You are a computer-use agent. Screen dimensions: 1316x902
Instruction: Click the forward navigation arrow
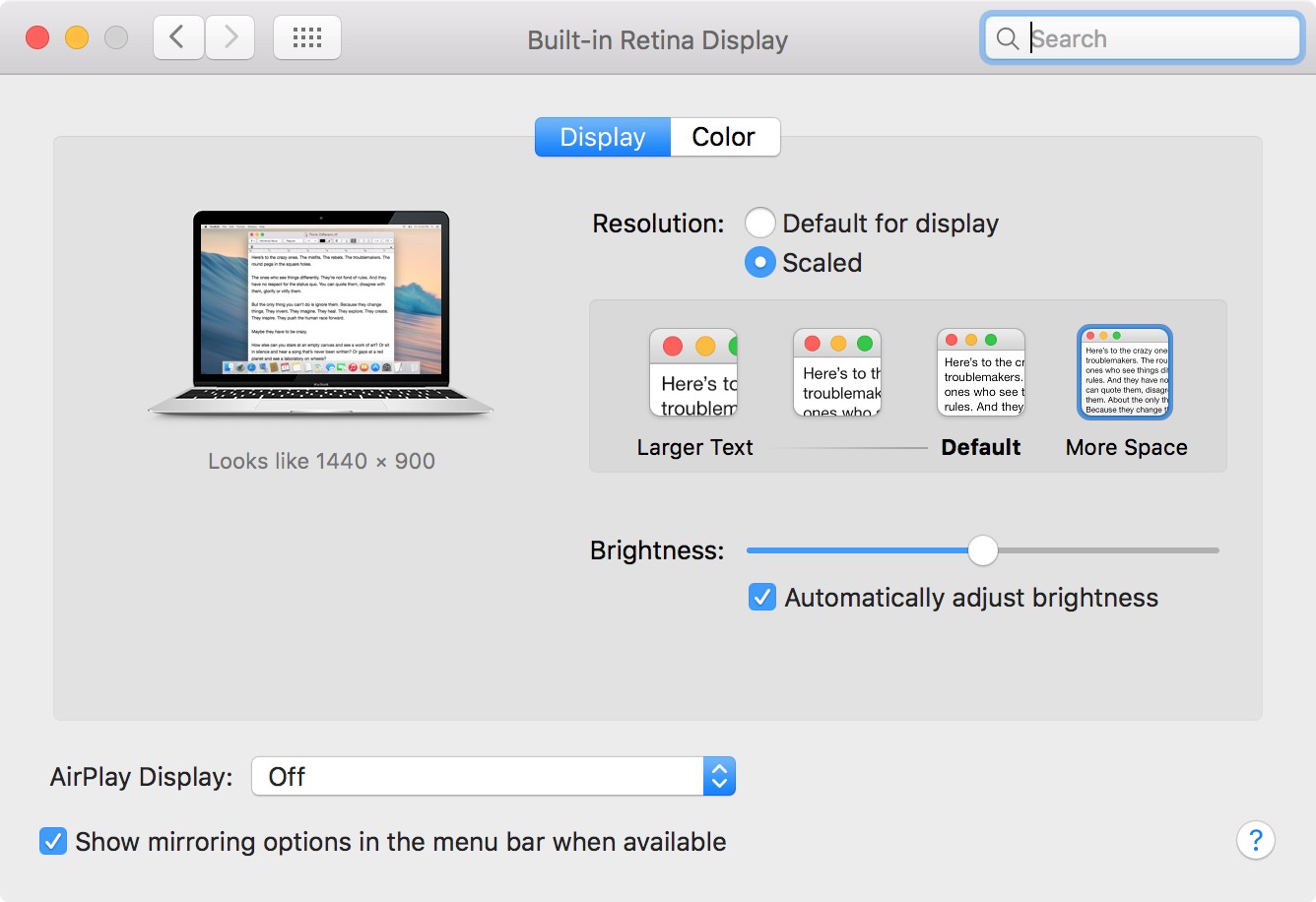click(230, 36)
